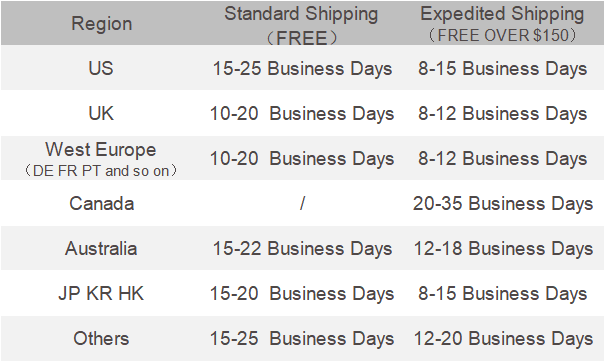Click Canada expedited 20-35 Business Days
This screenshot has width=605, height=361.
pos(503,204)
